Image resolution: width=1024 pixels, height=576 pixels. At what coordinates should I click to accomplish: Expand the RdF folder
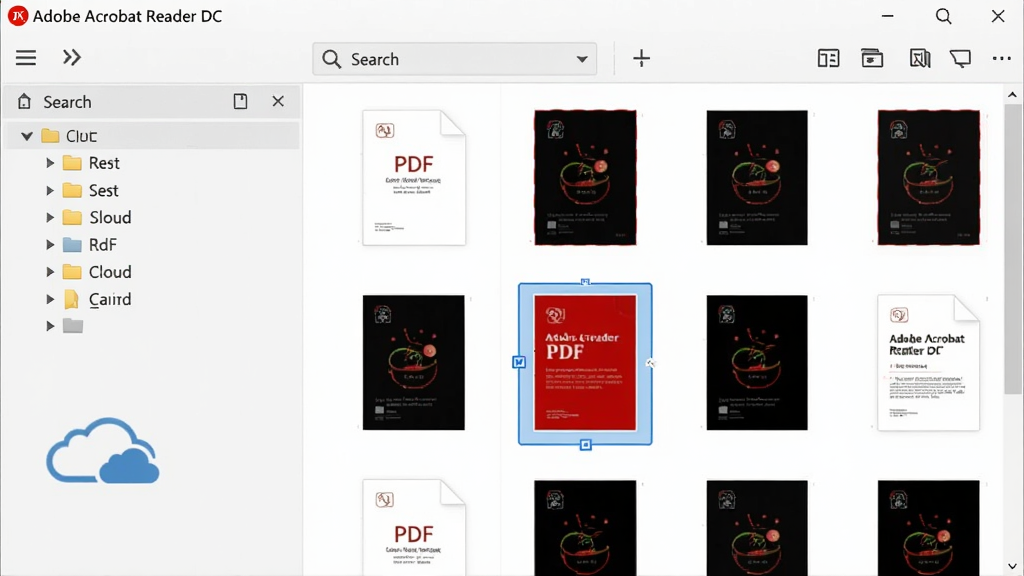click(x=50, y=244)
